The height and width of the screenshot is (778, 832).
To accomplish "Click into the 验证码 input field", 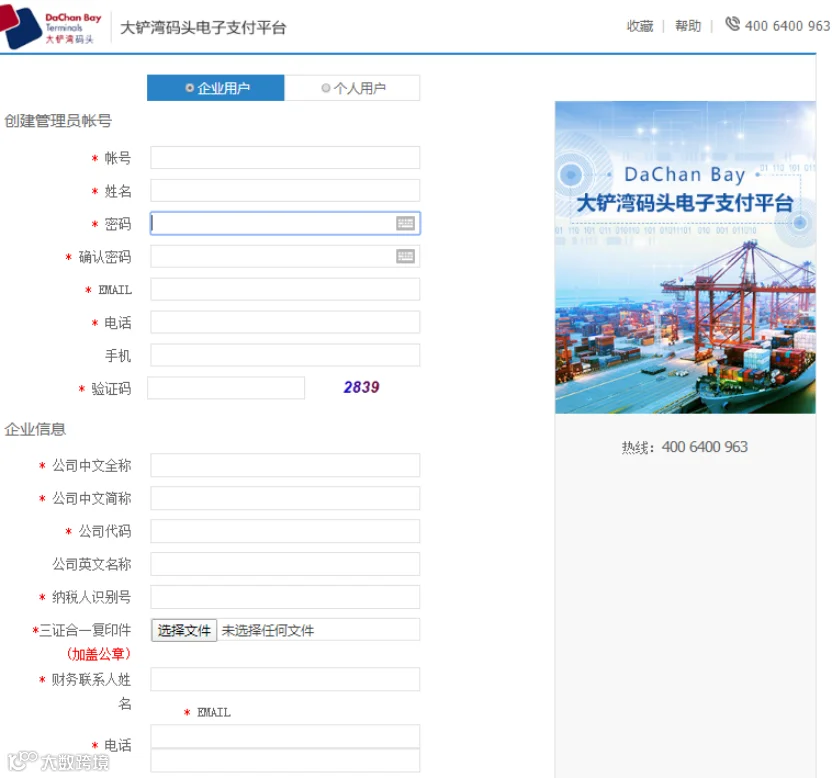I will point(226,388).
